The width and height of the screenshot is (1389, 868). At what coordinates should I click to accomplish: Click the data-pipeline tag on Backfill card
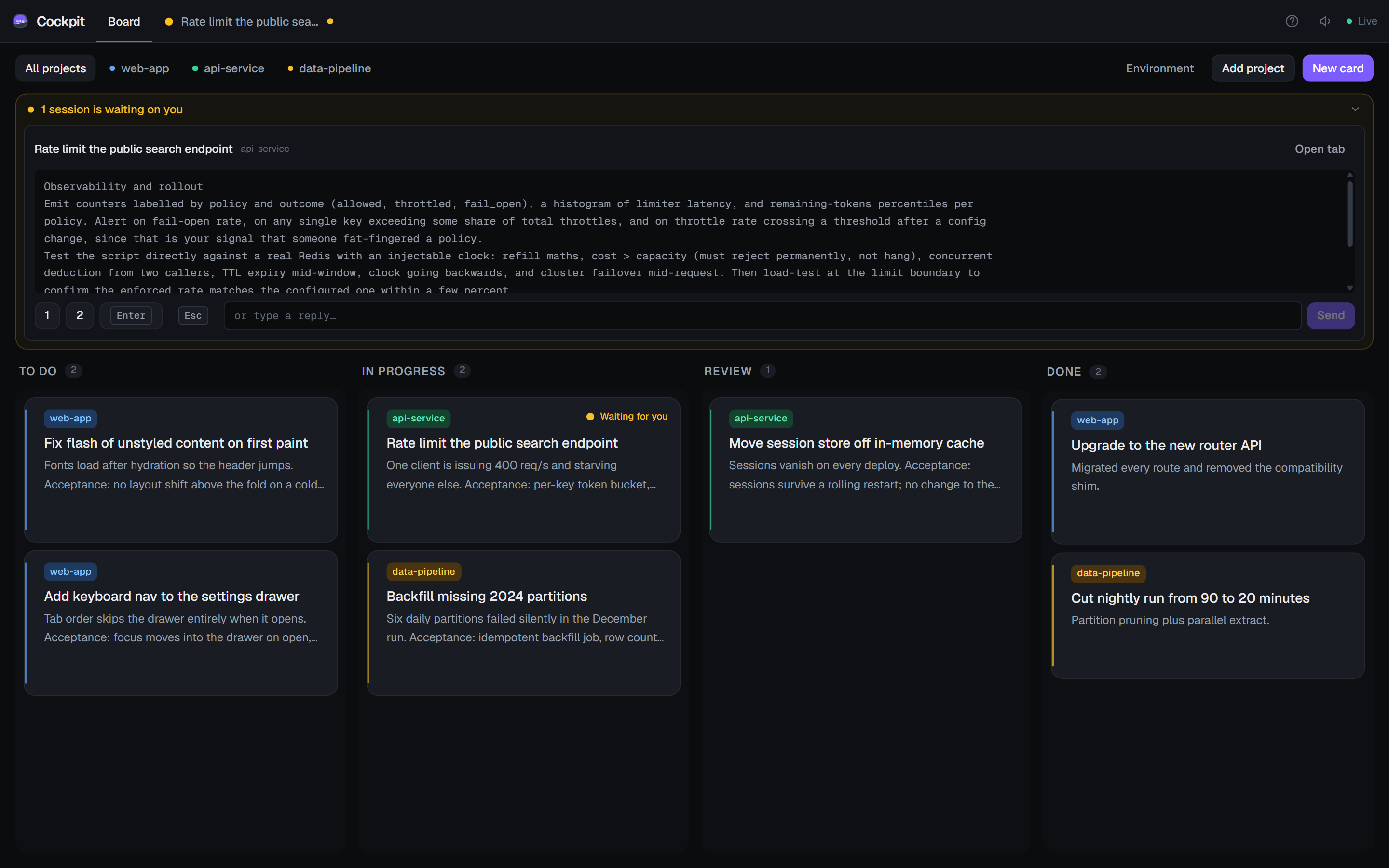tap(423, 572)
